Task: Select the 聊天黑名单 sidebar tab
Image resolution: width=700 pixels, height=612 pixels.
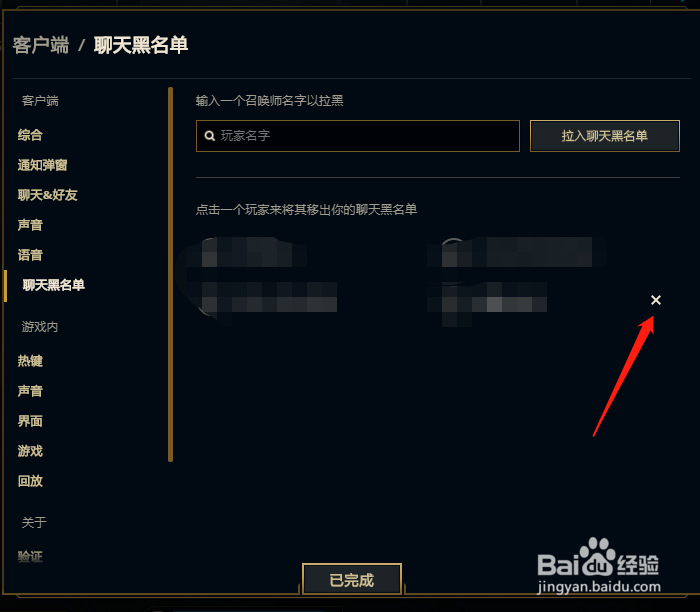Action: (x=54, y=285)
